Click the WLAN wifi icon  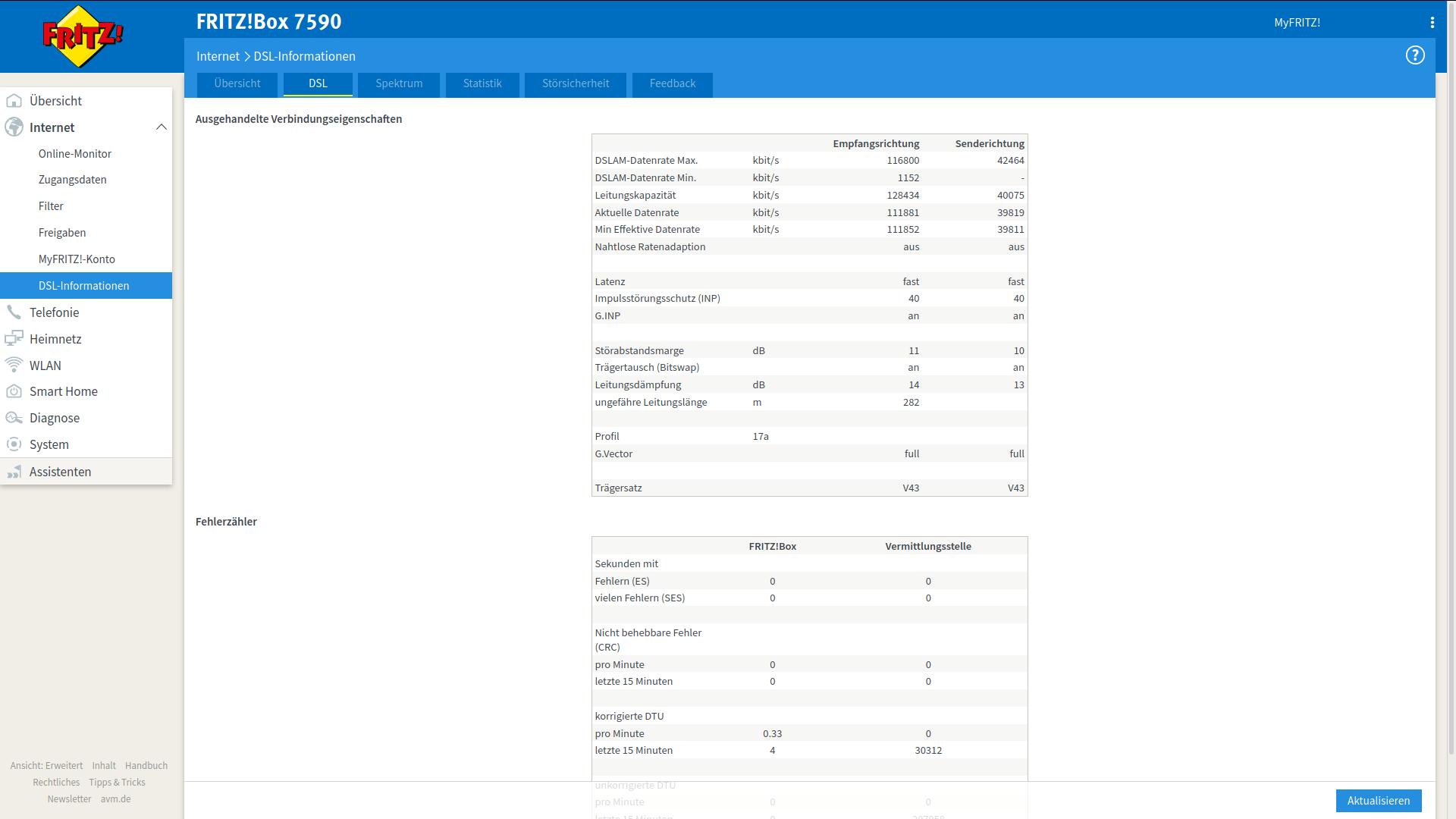coord(14,366)
